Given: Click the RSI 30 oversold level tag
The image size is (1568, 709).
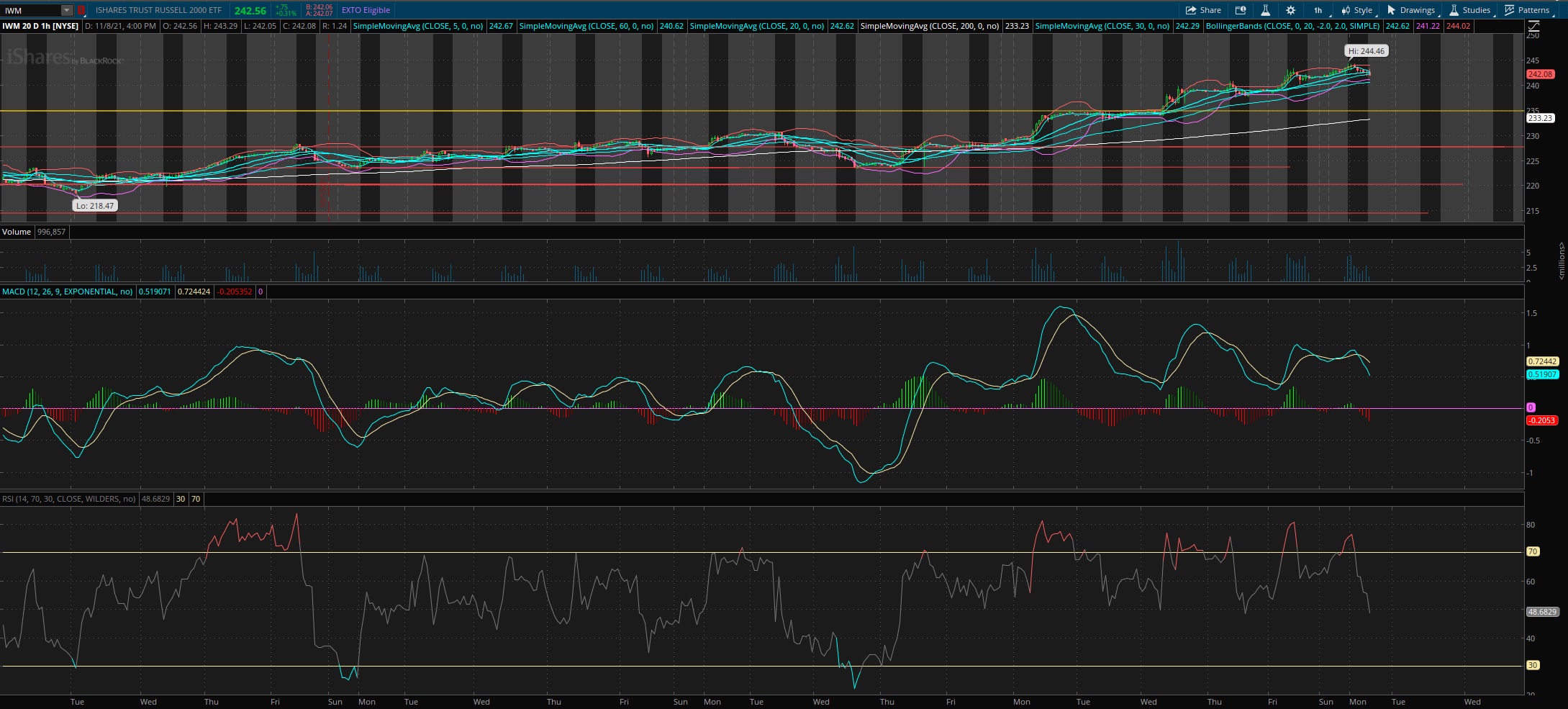Looking at the screenshot, I should [x=1533, y=665].
